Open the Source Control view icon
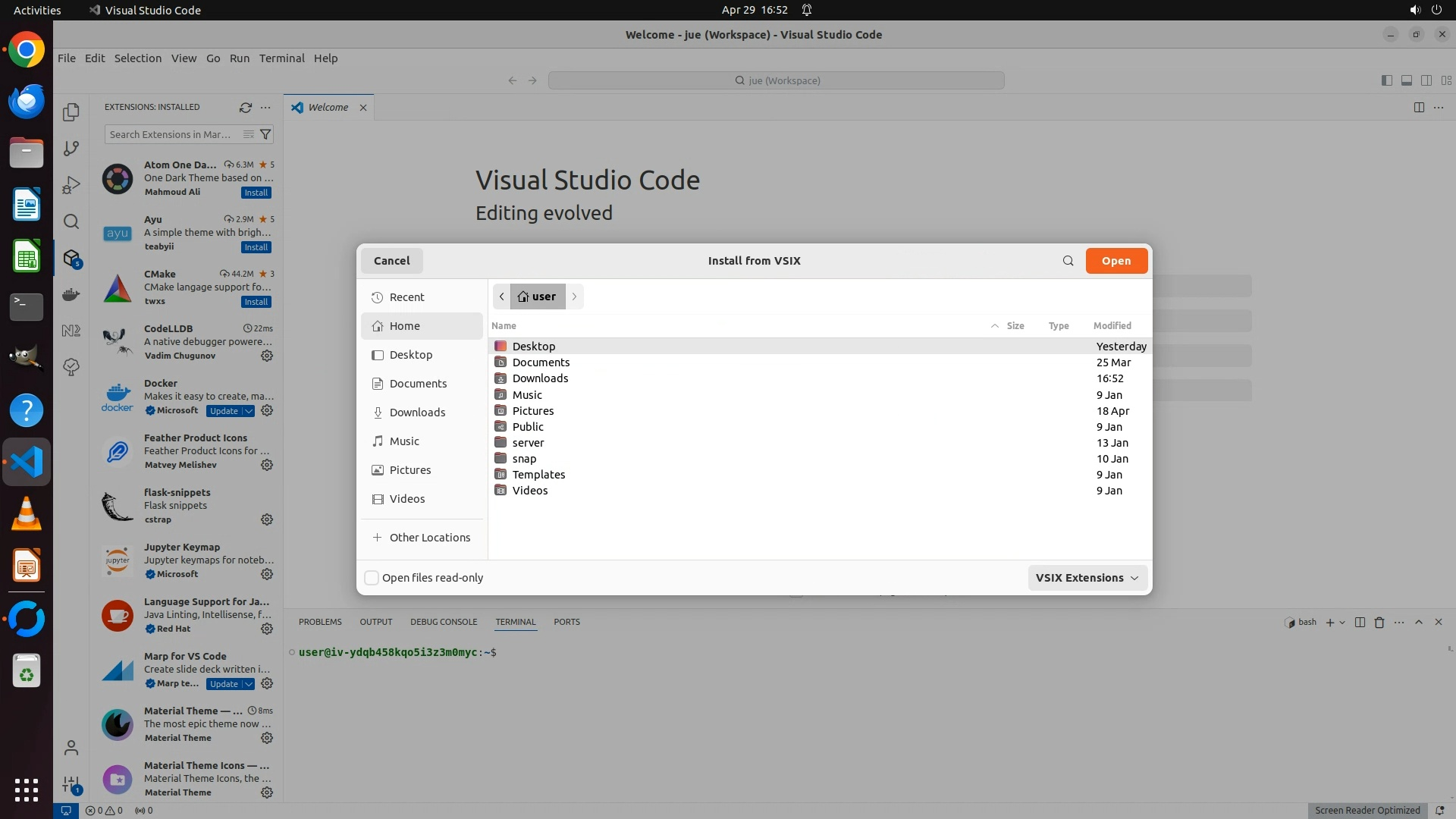1456x819 pixels. (71, 149)
